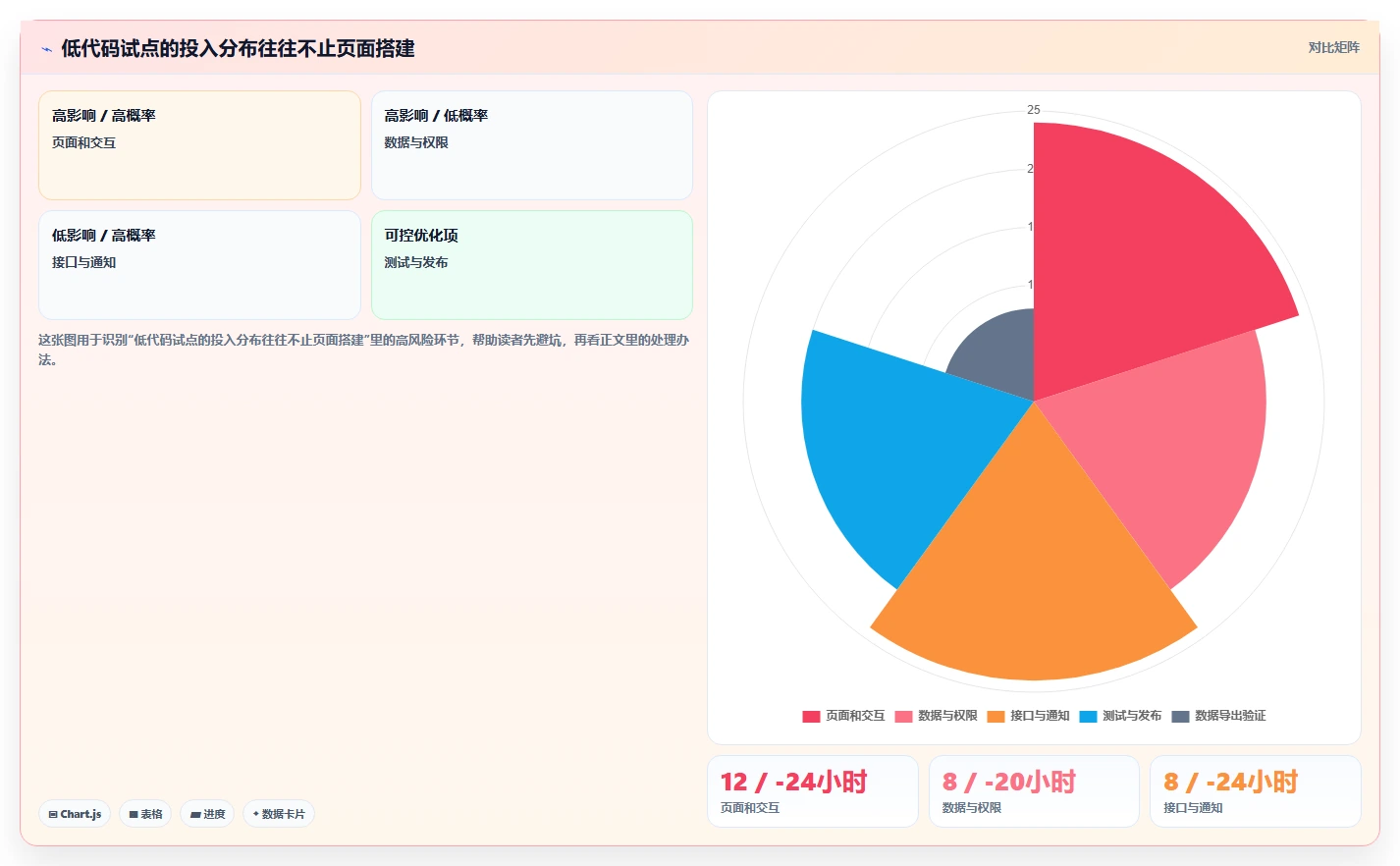
Task: Click the description paragraph starting 这张图用于识别
Action: [x=364, y=350]
